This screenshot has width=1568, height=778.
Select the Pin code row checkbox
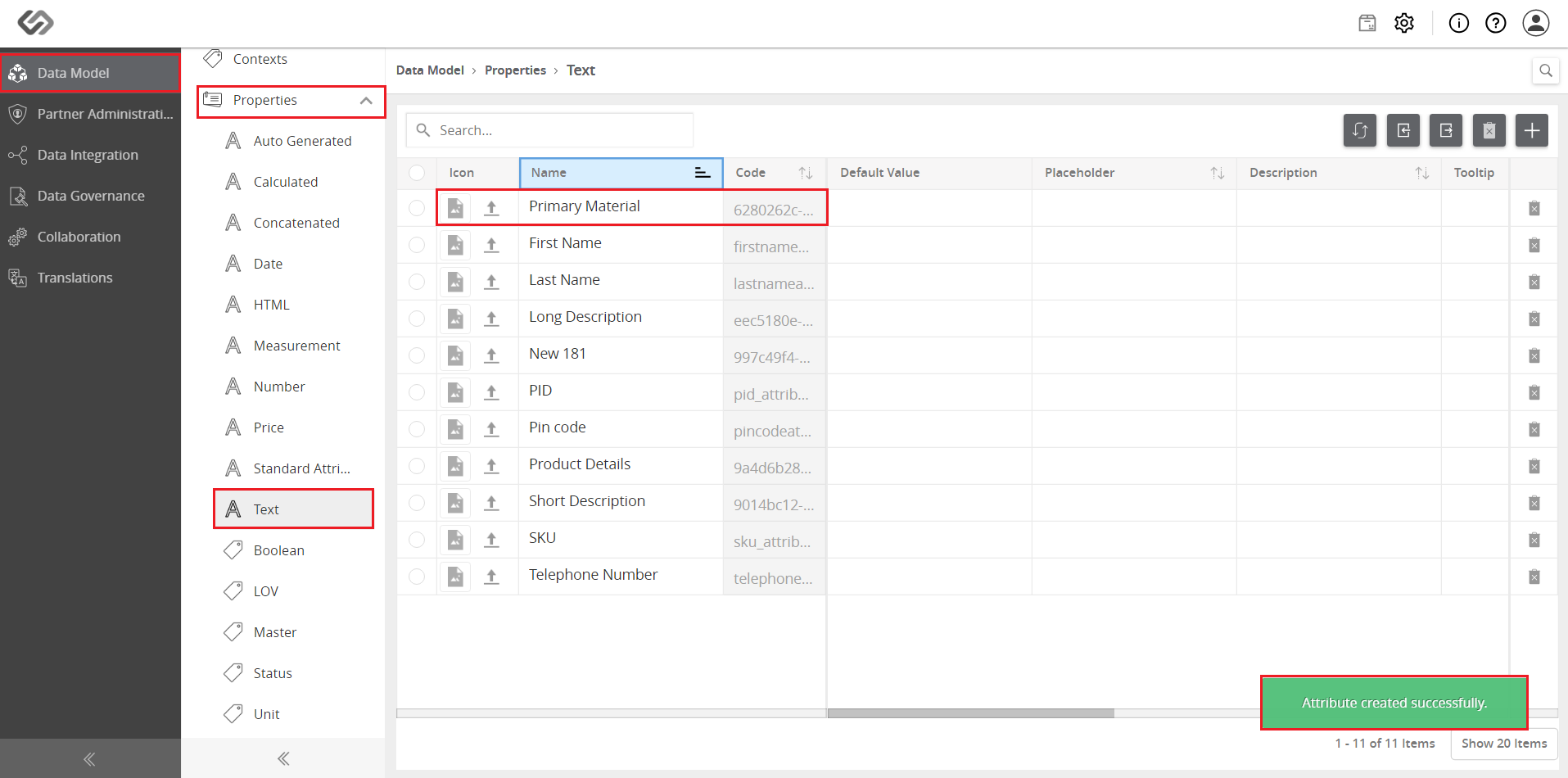417,429
